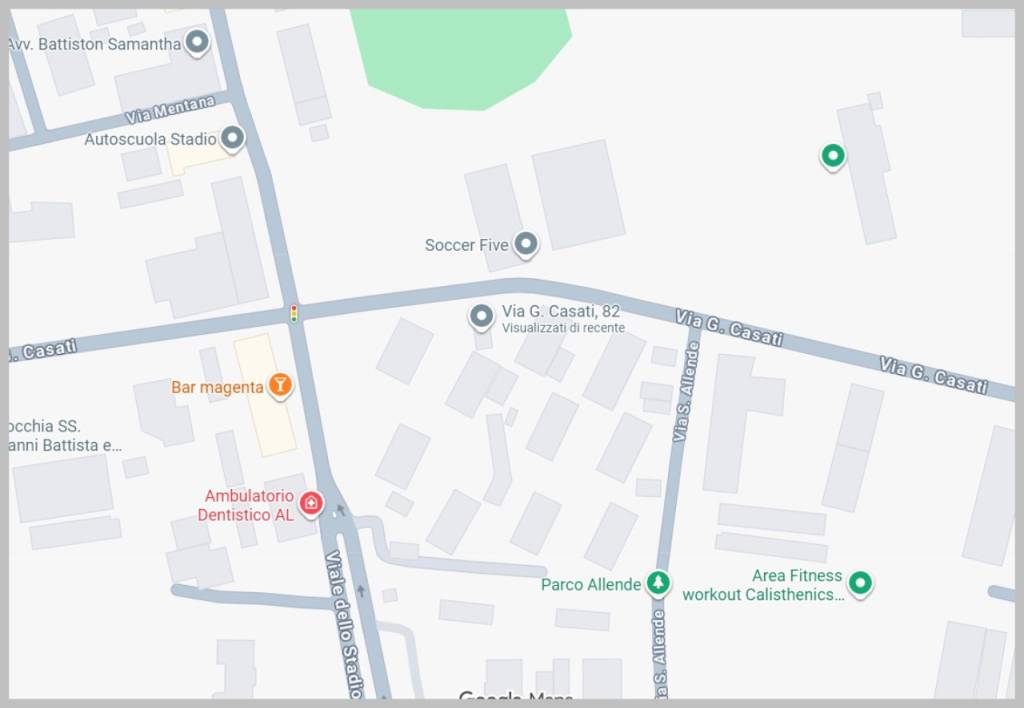The height and width of the screenshot is (708, 1024).
Task: Open the Soccer Five marker
Action: click(525, 244)
